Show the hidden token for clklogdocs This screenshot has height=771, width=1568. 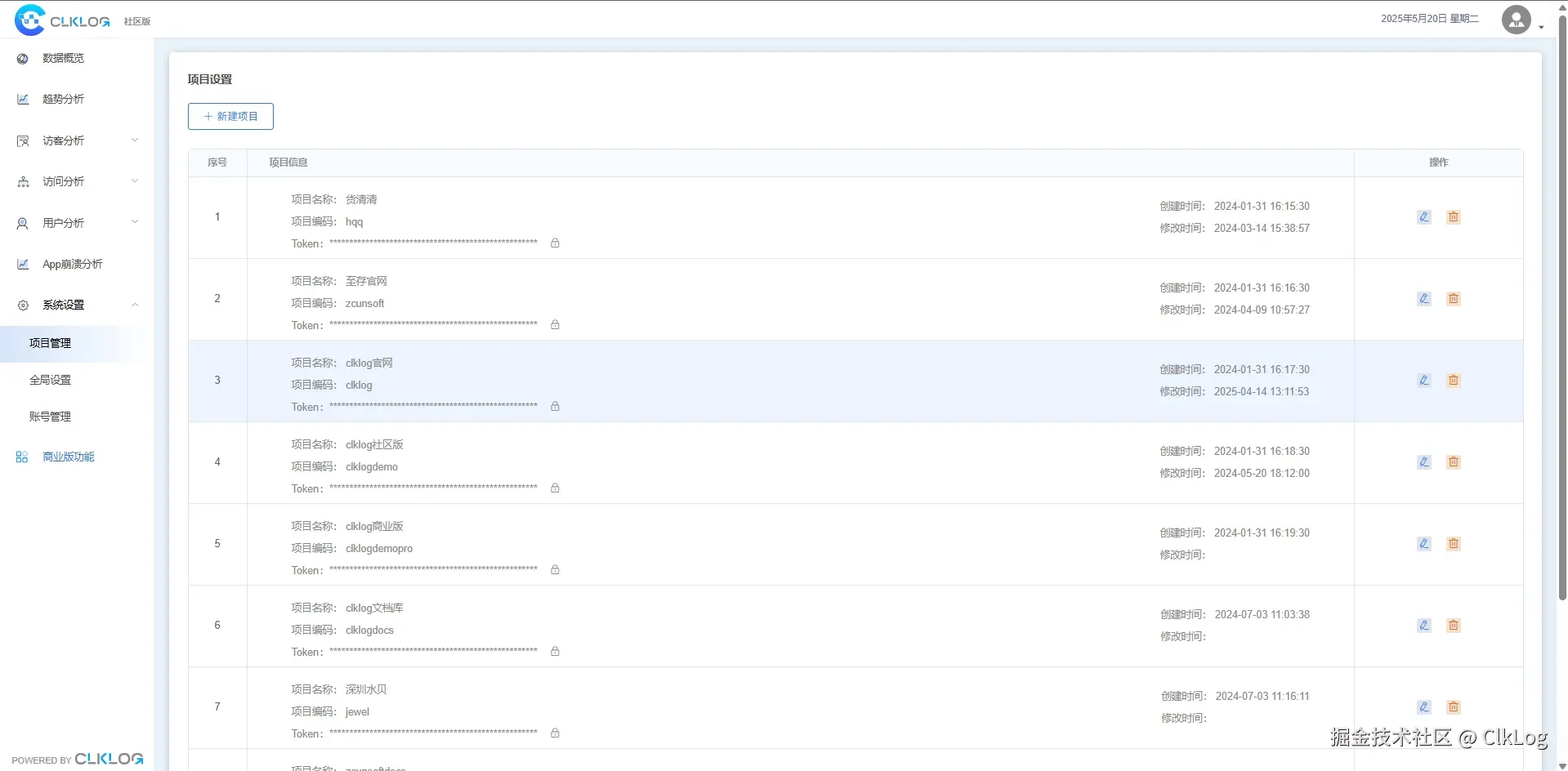pos(555,651)
